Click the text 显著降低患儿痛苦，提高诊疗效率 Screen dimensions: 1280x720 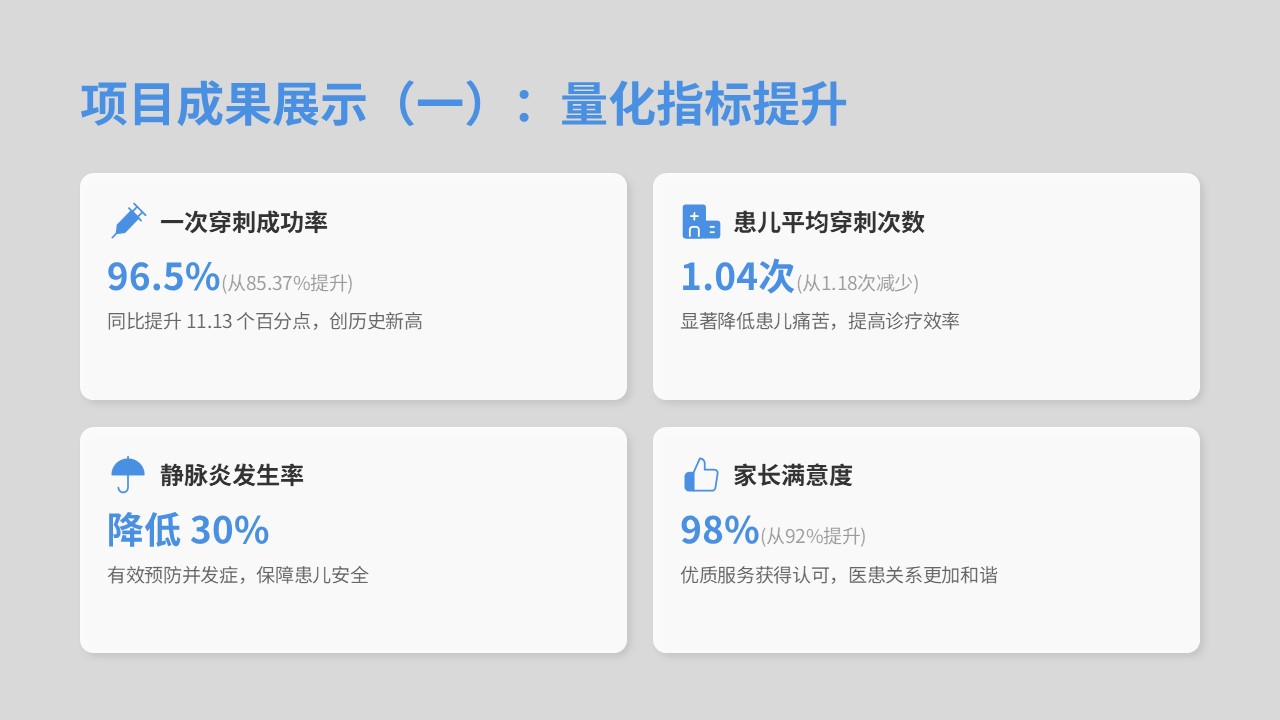coord(820,322)
